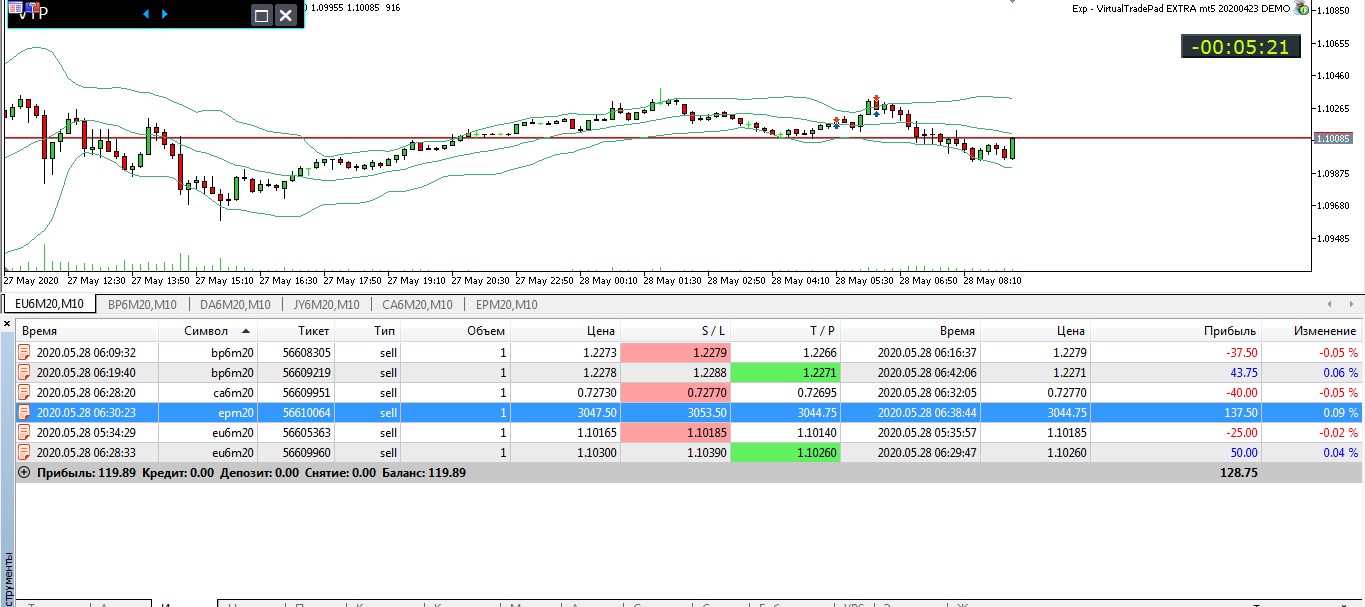Close the VTP panel with the X
The height and width of the screenshot is (607, 1365).
[286, 15]
